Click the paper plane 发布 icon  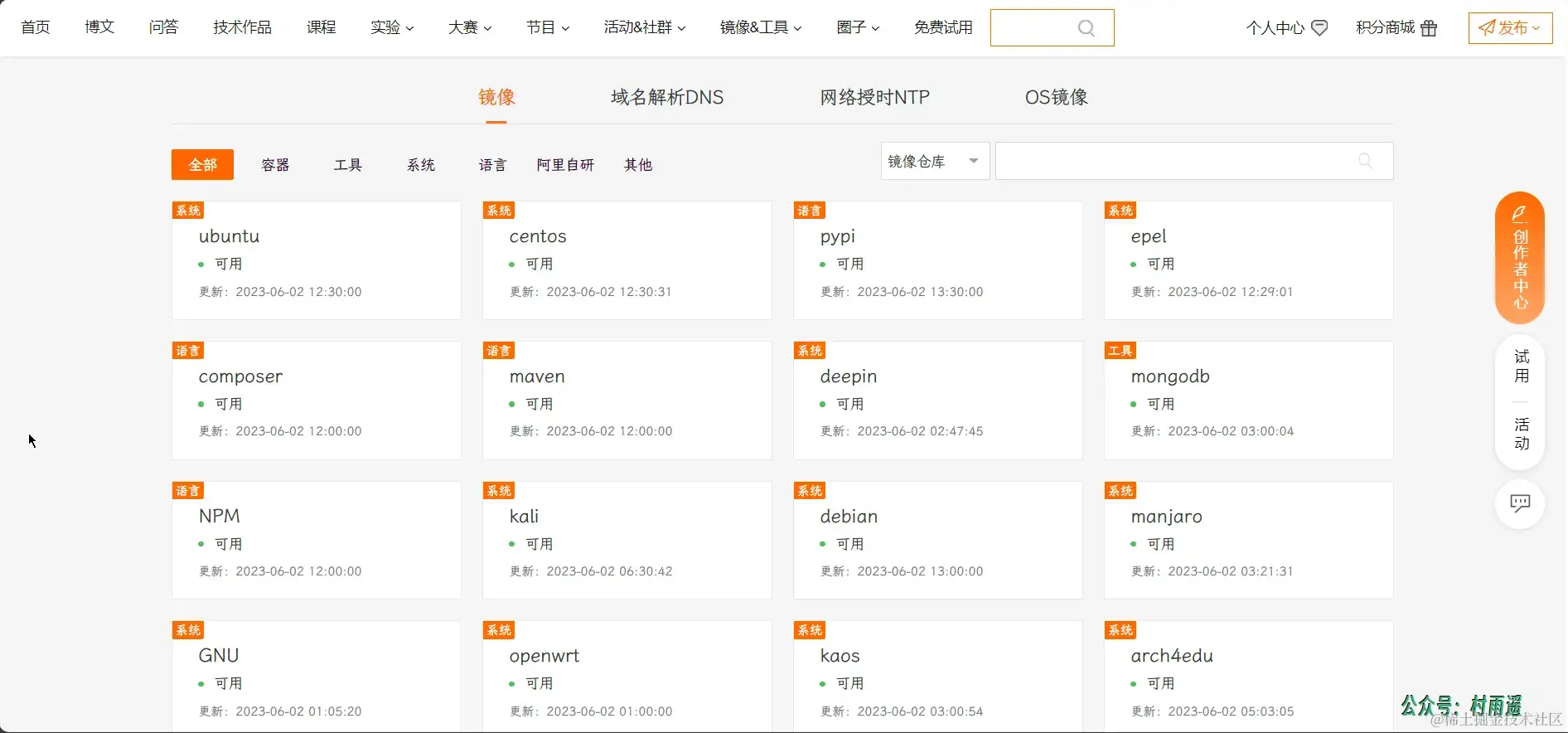click(1488, 27)
